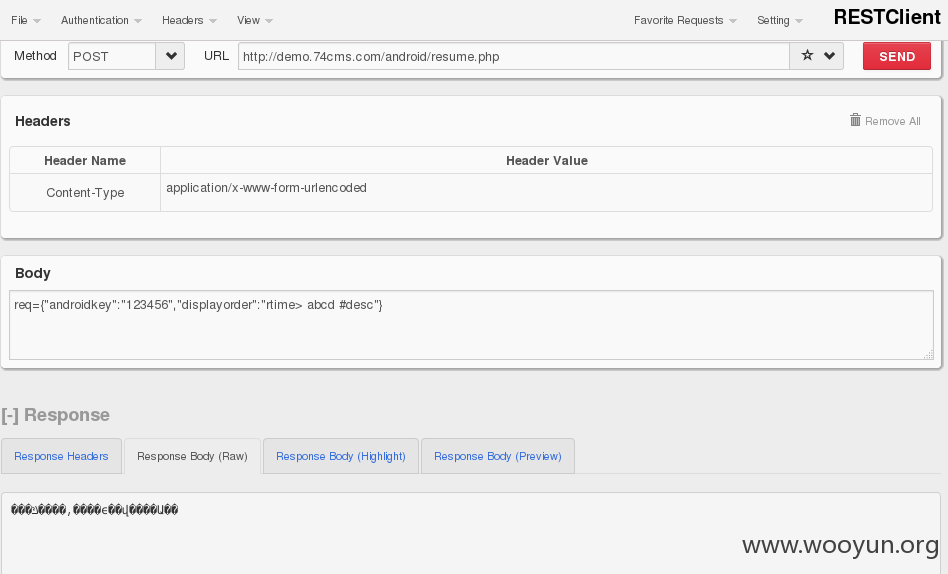Screen dimensions: 948x574
Task: Click the Method POST input field
Action: pos(112,56)
